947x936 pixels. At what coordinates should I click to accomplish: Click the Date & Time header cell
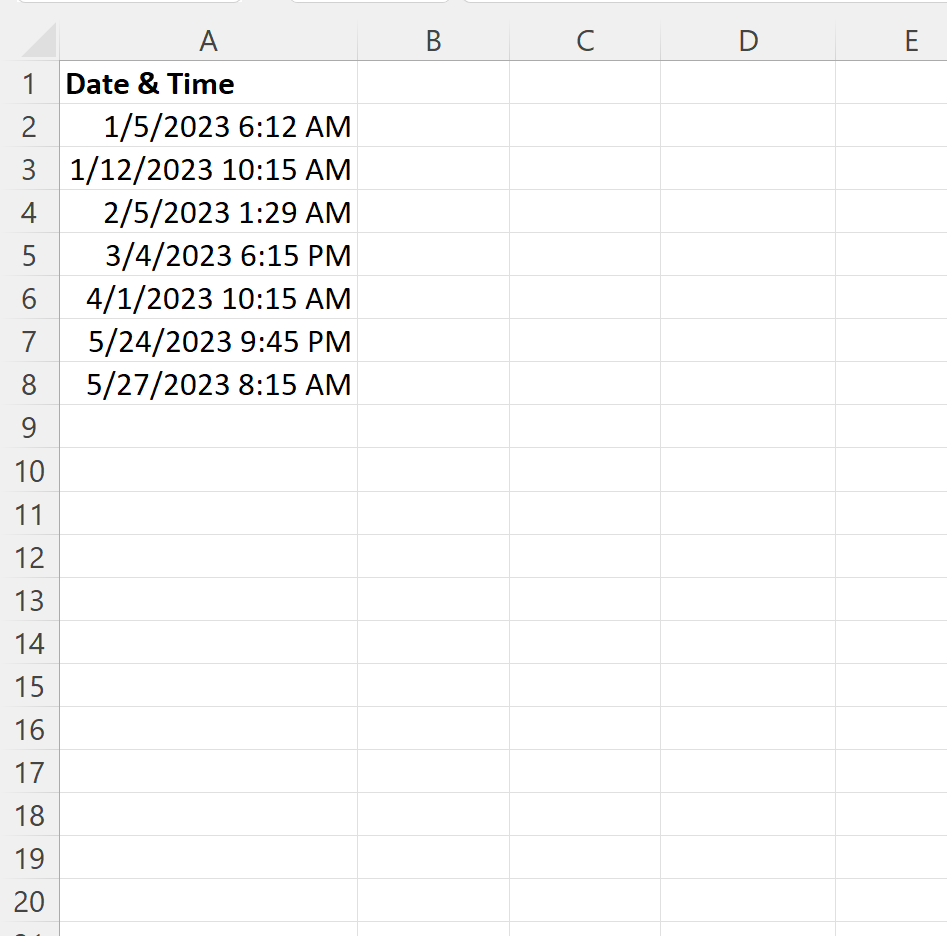(208, 83)
